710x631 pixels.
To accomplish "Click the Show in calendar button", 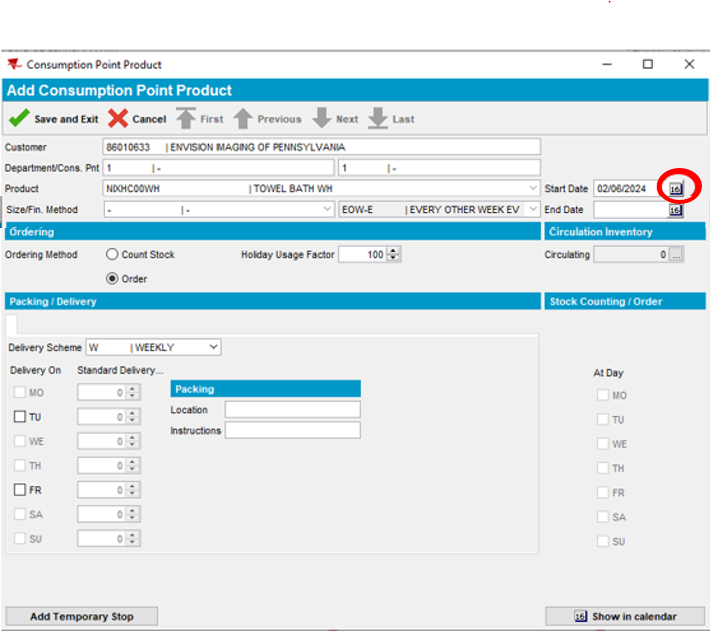I will click(625, 616).
